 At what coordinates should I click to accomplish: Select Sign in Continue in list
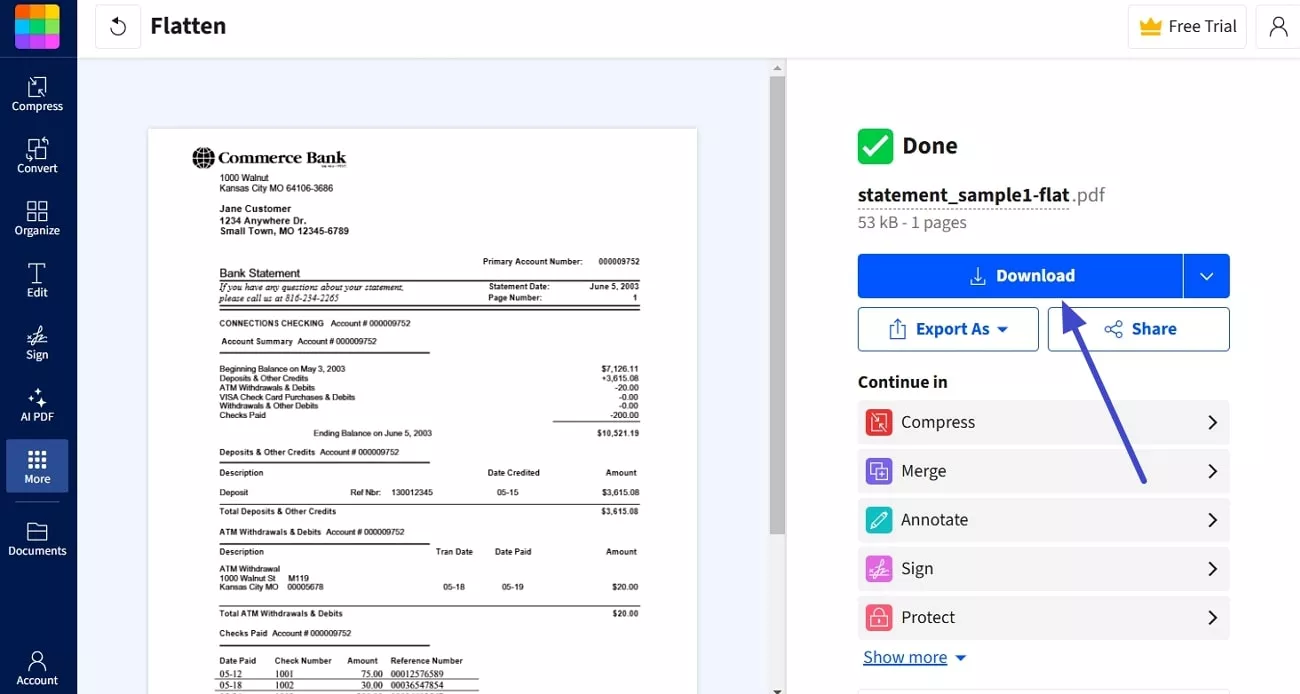[1043, 569]
